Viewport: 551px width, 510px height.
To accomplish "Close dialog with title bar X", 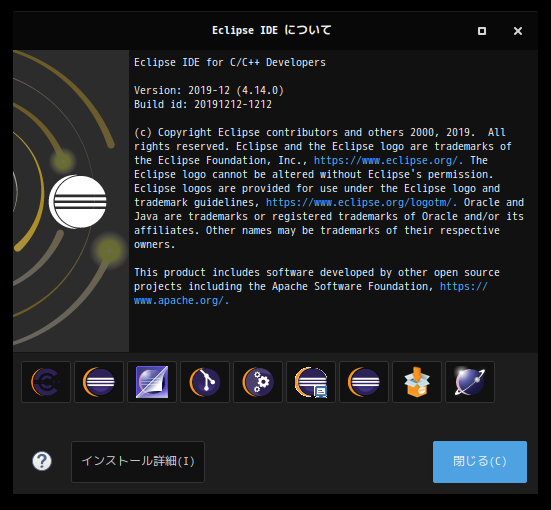I will [x=518, y=31].
